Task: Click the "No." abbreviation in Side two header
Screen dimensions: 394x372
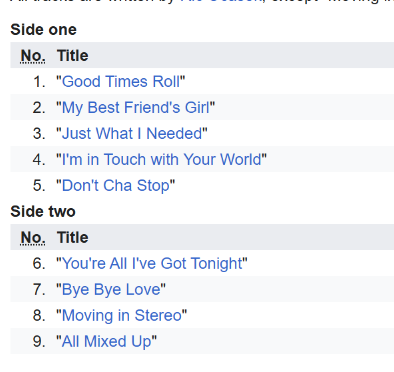Action: click(x=33, y=238)
